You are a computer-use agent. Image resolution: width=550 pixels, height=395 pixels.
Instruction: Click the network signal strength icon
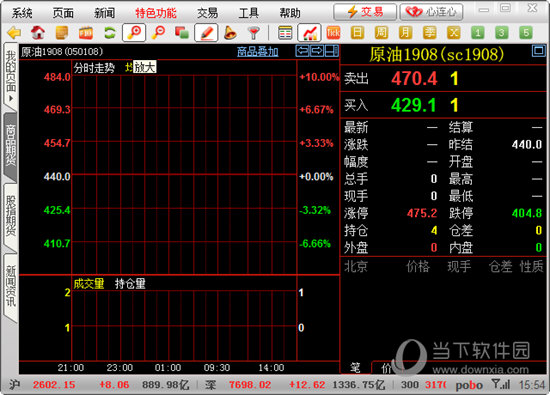click(x=501, y=385)
